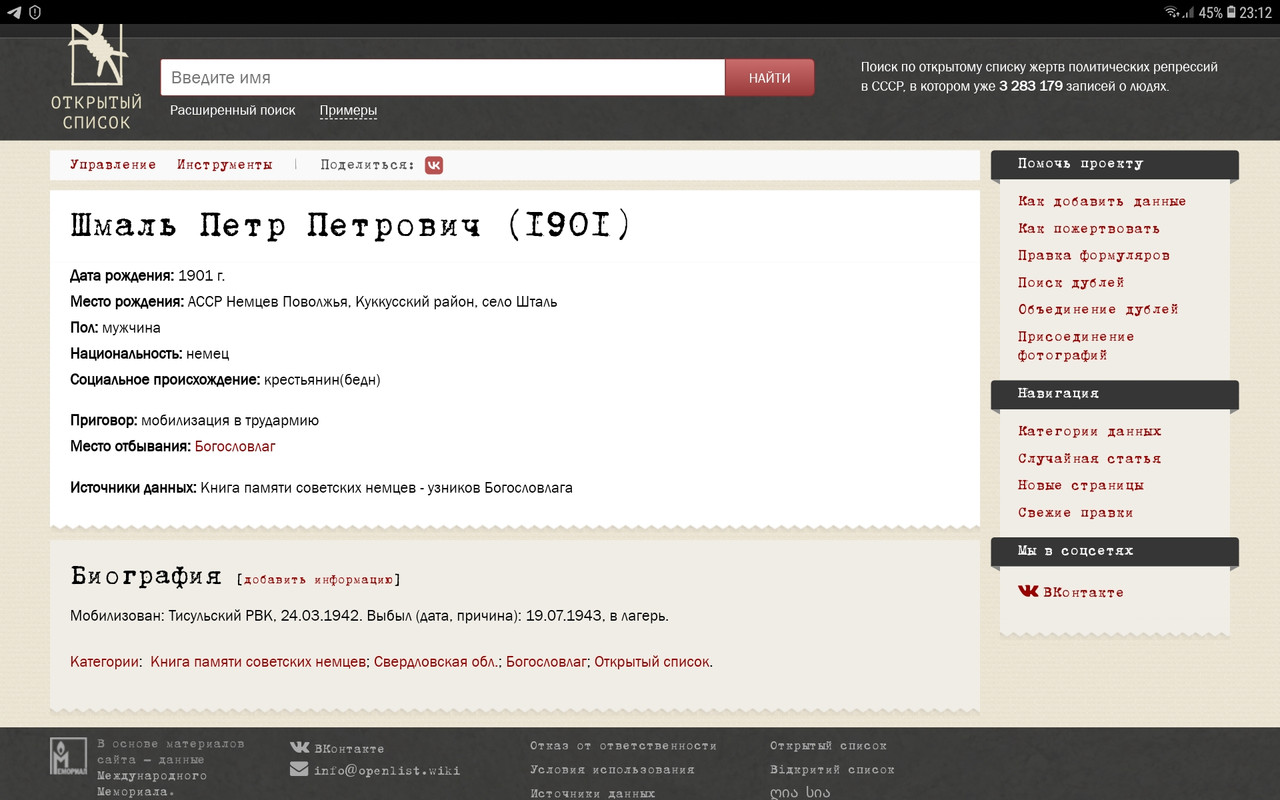Viewport: 1280px width, 800px height.
Task: Open Категории данных in navigation
Action: [1090, 432]
